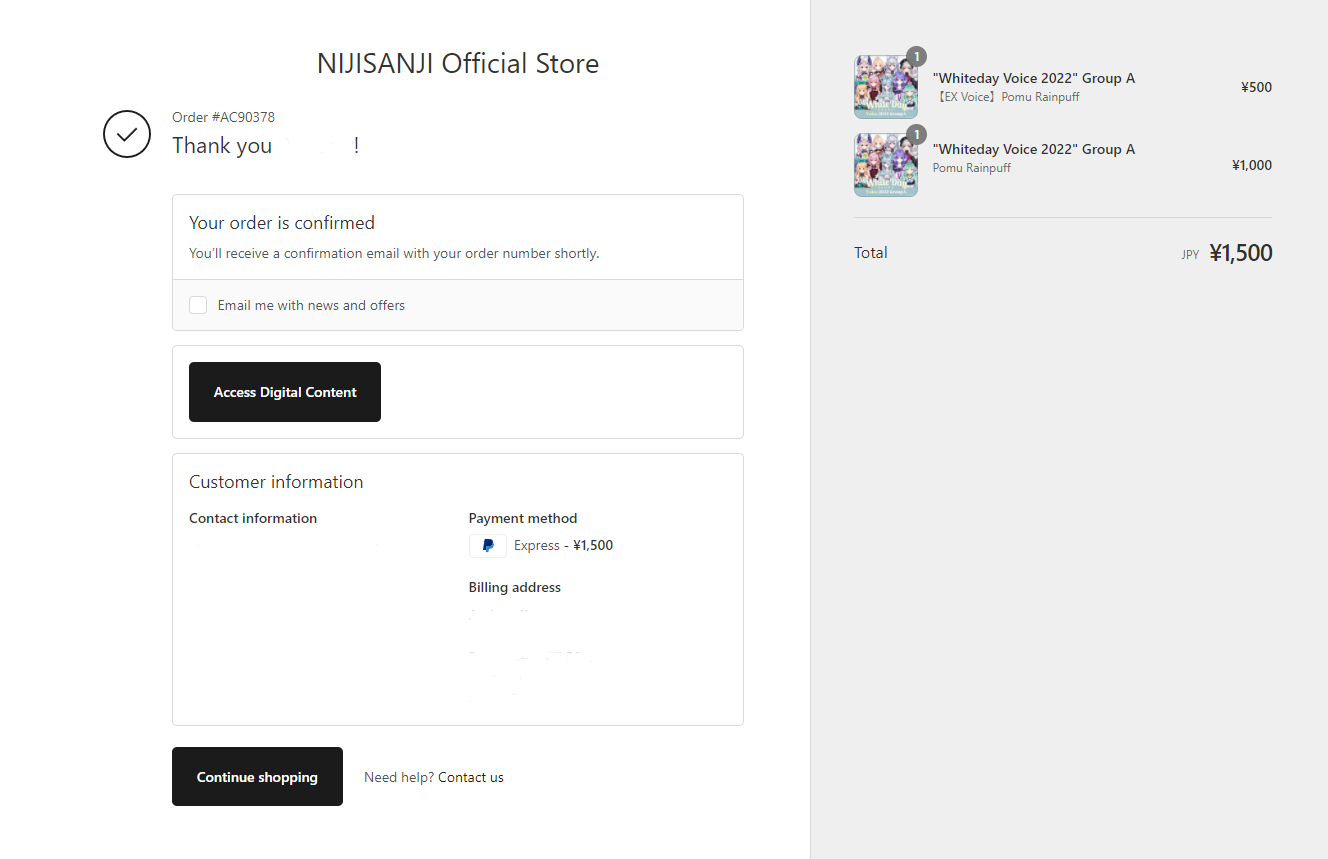Image resolution: width=1328 pixels, height=859 pixels.
Task: Click the PayPal payment icon
Action: coord(488,546)
